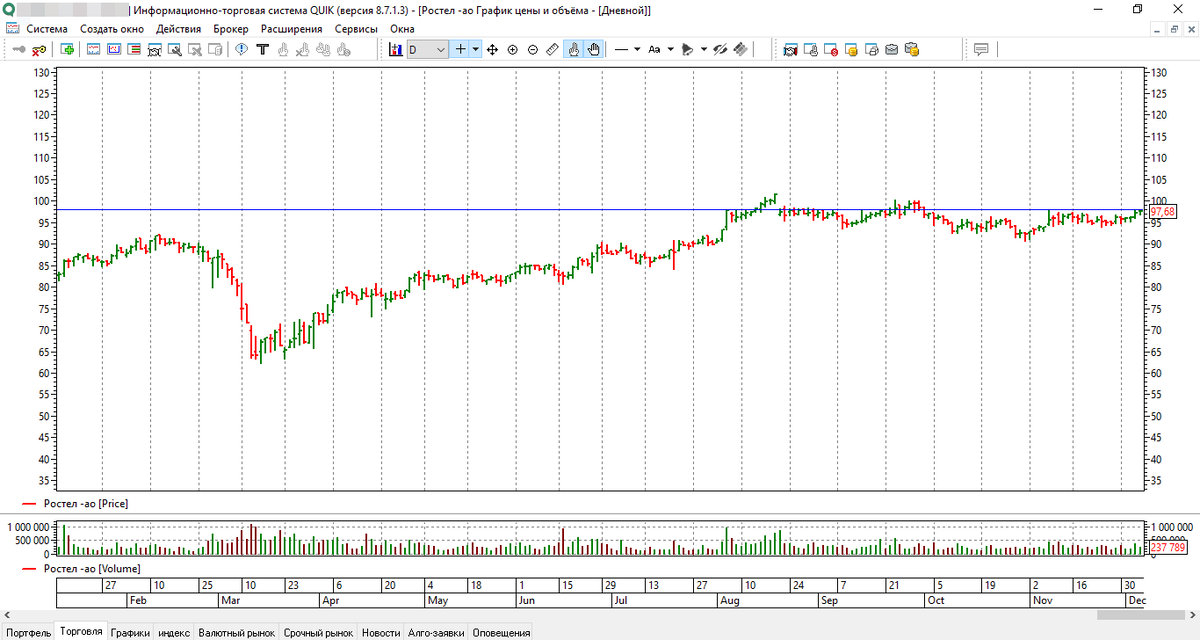Toggle the open-hand pan mode
The height and width of the screenshot is (640, 1200).
593,49
